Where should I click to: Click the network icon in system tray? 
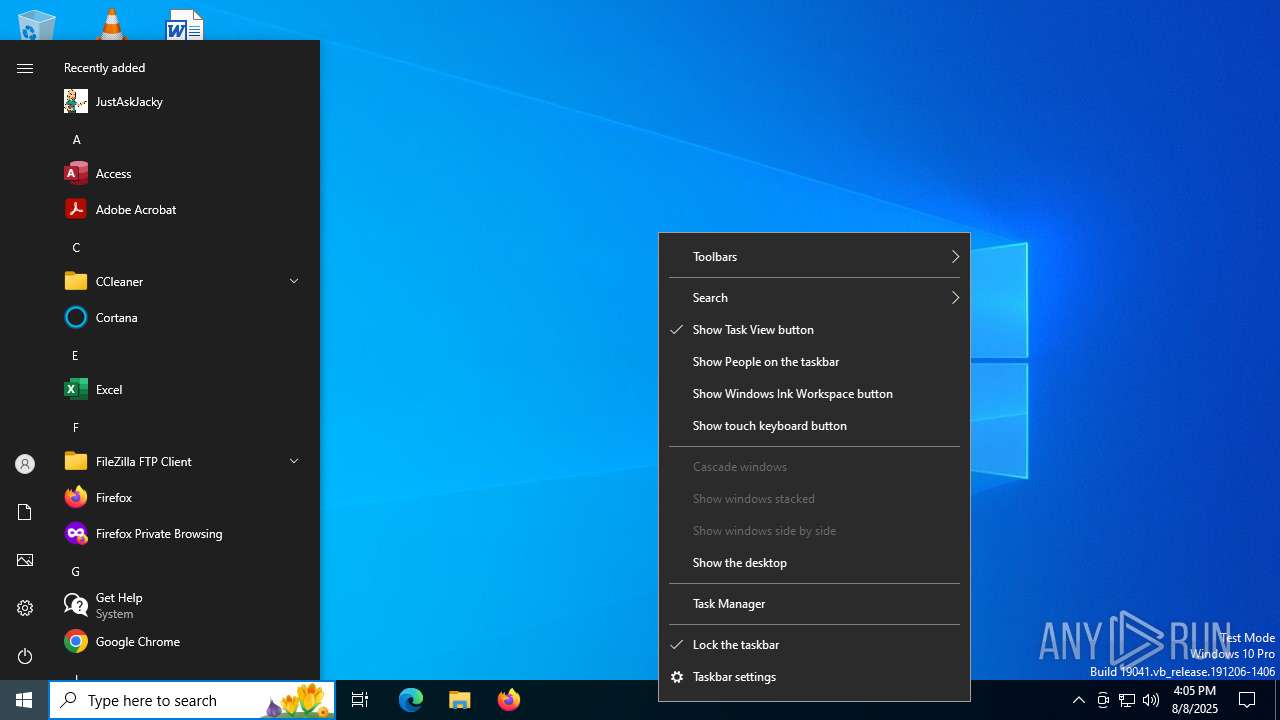point(1127,700)
